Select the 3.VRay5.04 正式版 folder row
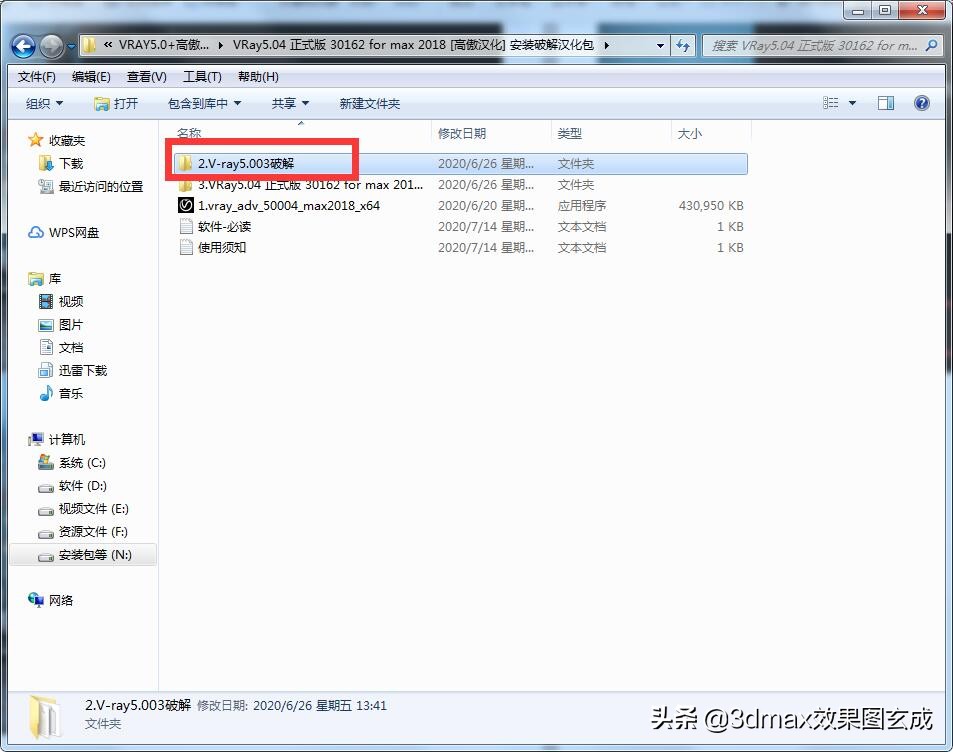The height and width of the screenshot is (752, 953). tap(461, 185)
